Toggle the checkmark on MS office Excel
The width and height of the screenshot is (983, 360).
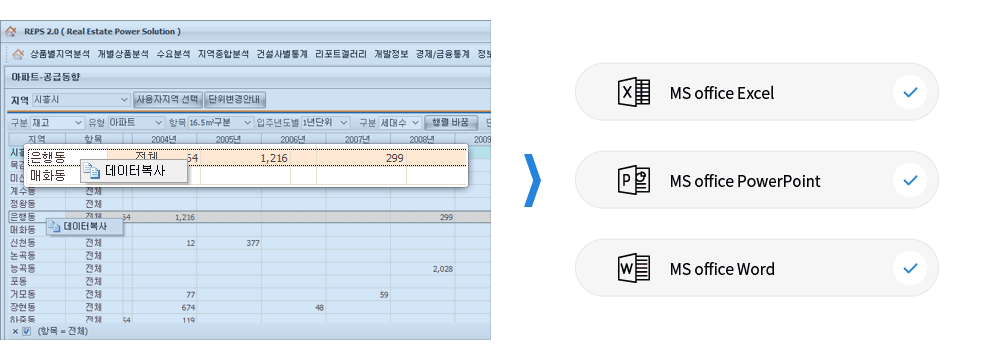[910, 92]
